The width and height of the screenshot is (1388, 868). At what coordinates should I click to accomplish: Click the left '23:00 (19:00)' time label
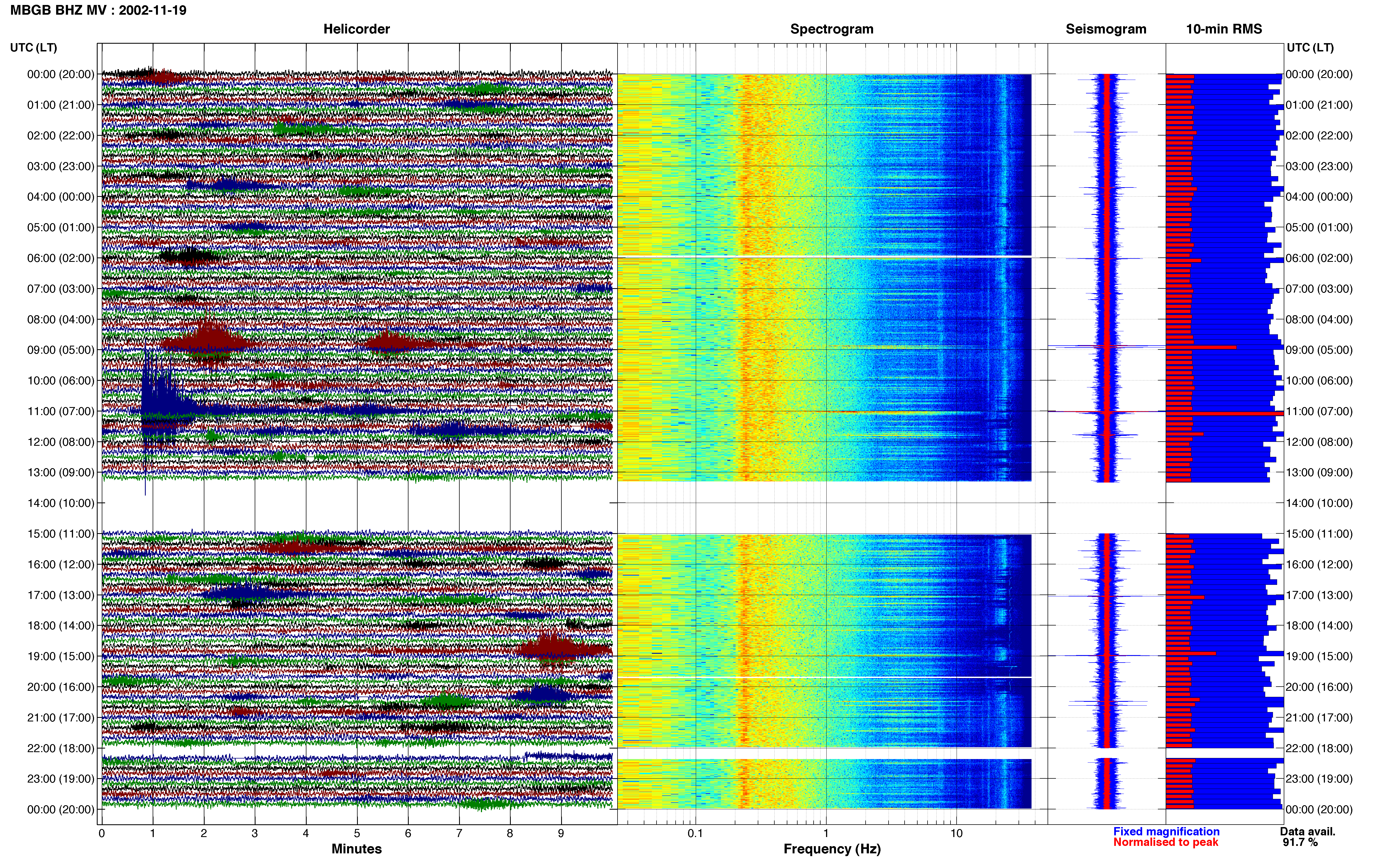(x=60, y=779)
